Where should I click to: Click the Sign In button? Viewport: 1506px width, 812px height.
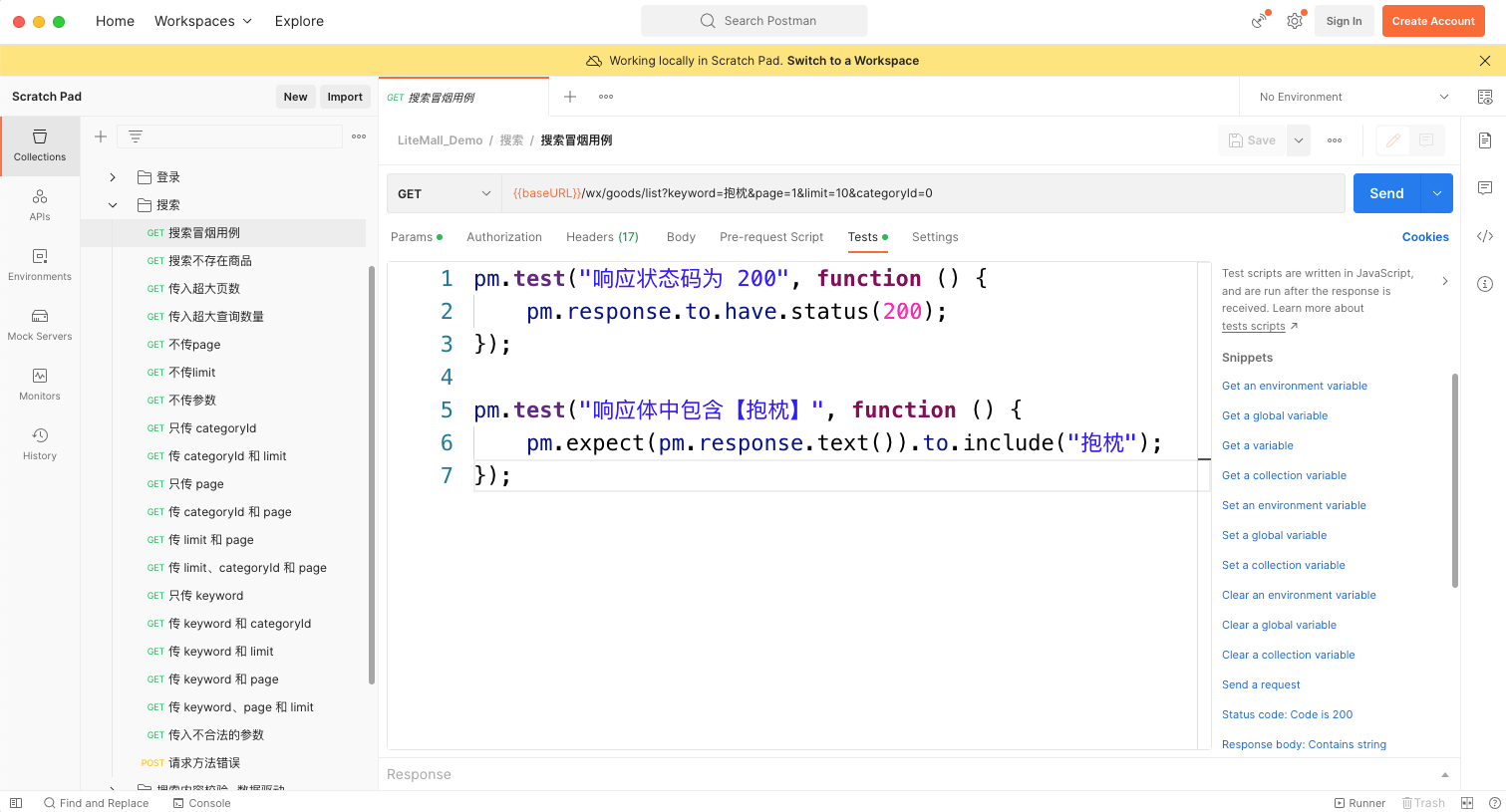click(x=1344, y=21)
